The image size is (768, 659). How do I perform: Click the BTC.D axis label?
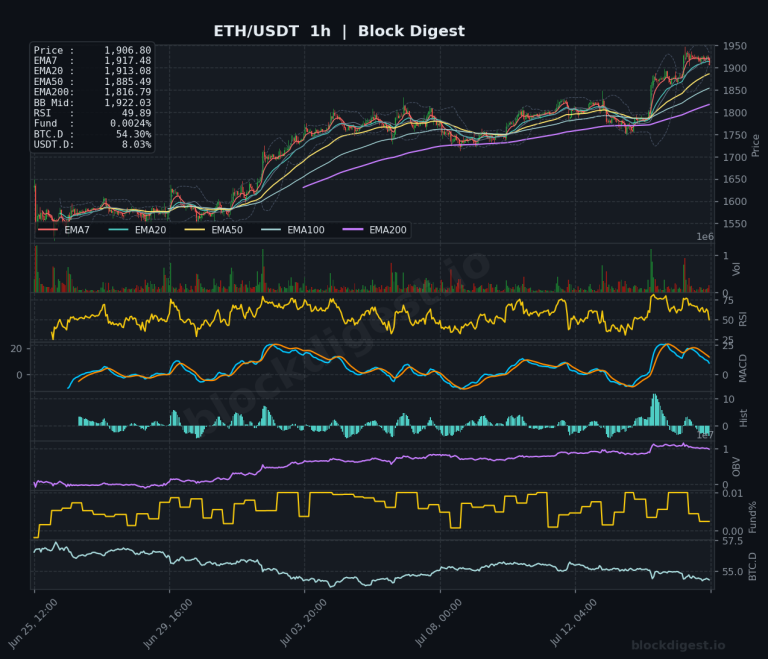(752, 567)
